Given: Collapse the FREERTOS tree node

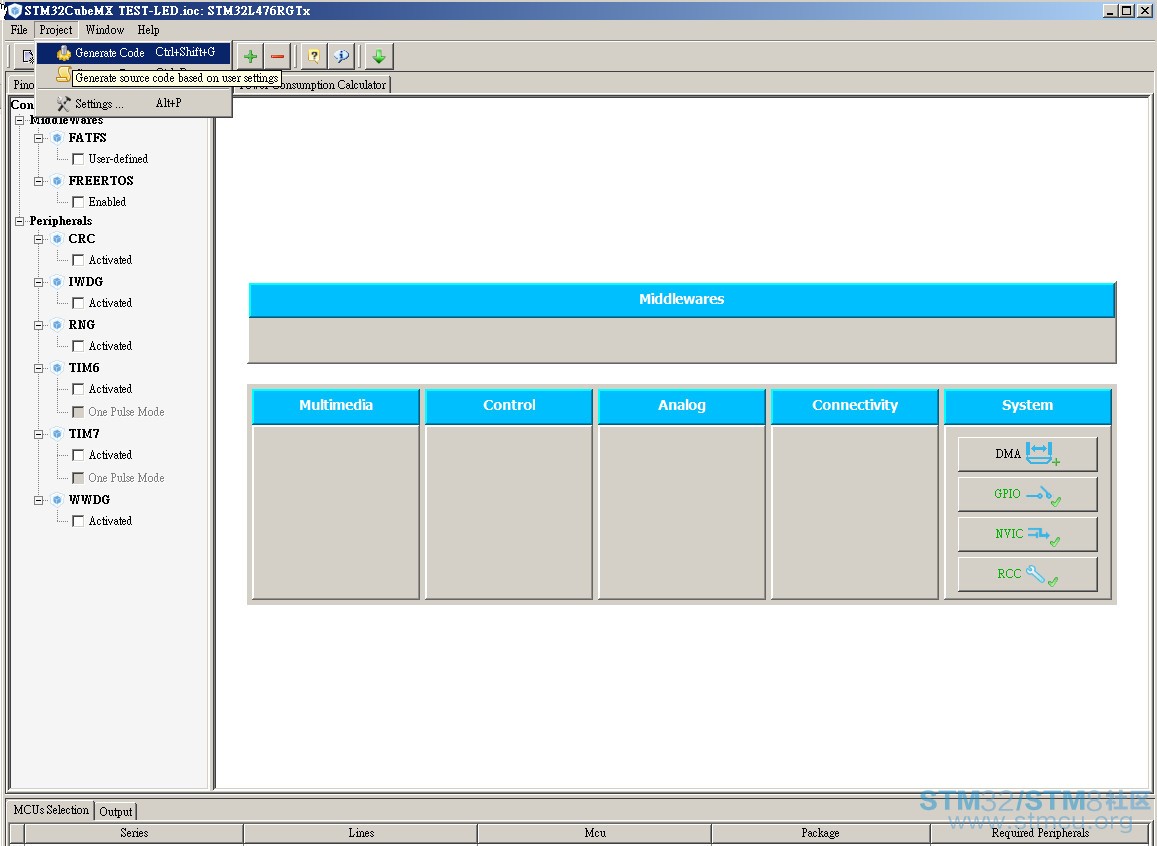Looking at the screenshot, I should click(38, 181).
